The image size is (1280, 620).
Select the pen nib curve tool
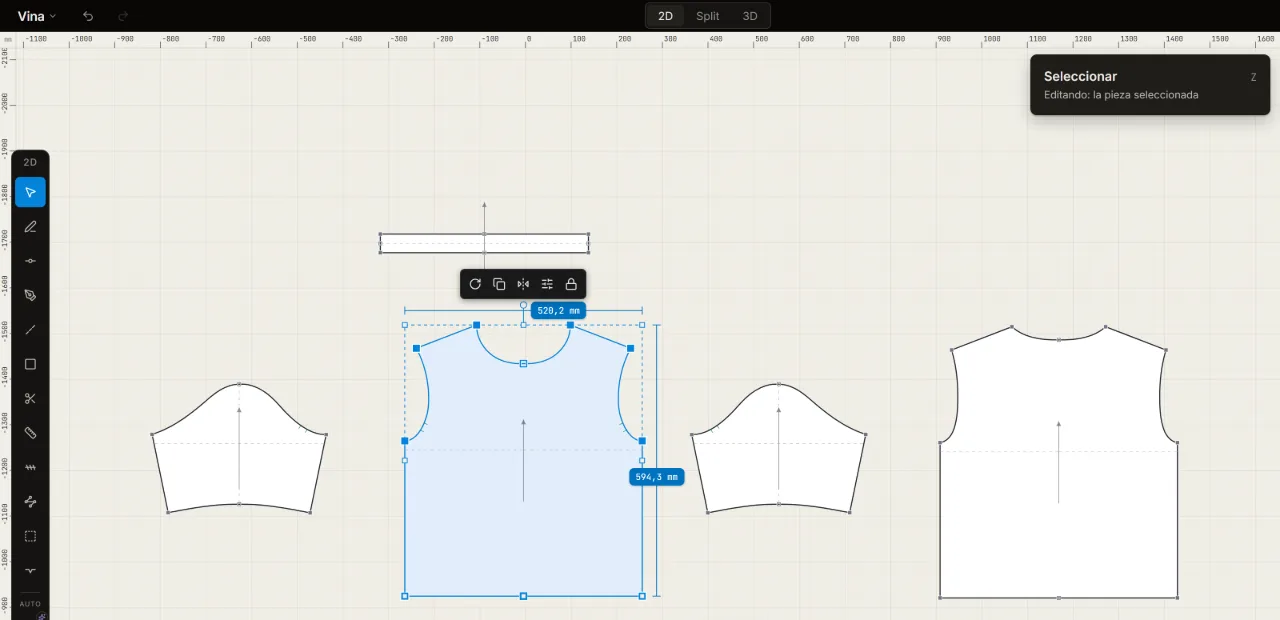[x=30, y=295]
